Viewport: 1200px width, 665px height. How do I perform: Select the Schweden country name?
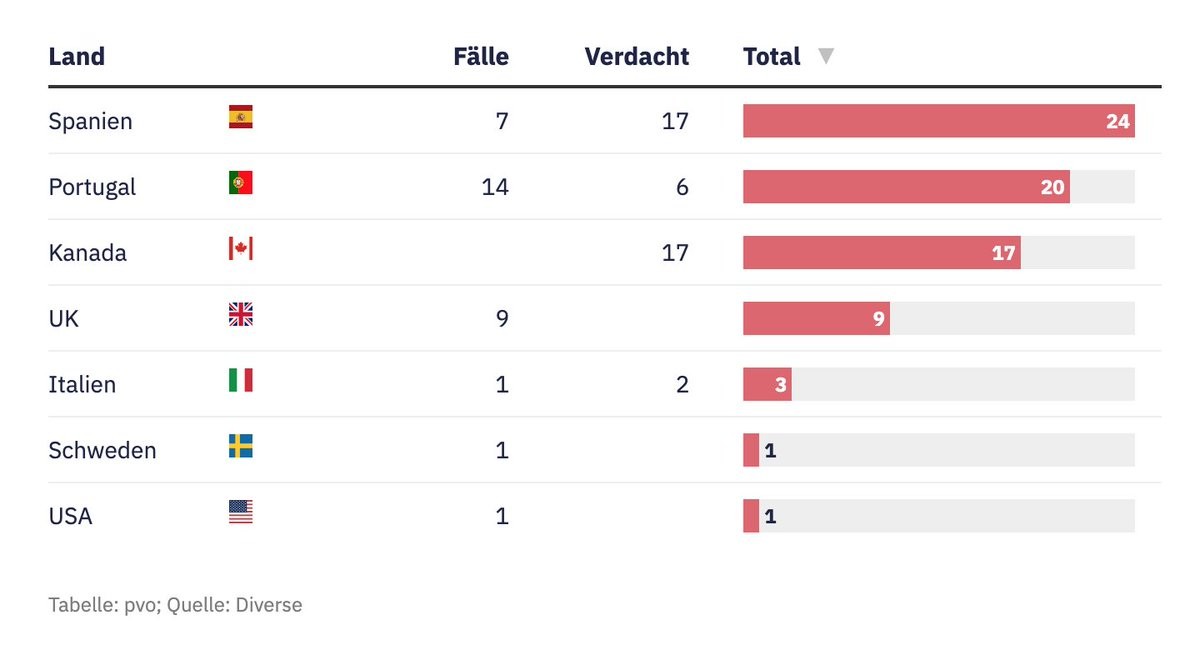102,450
